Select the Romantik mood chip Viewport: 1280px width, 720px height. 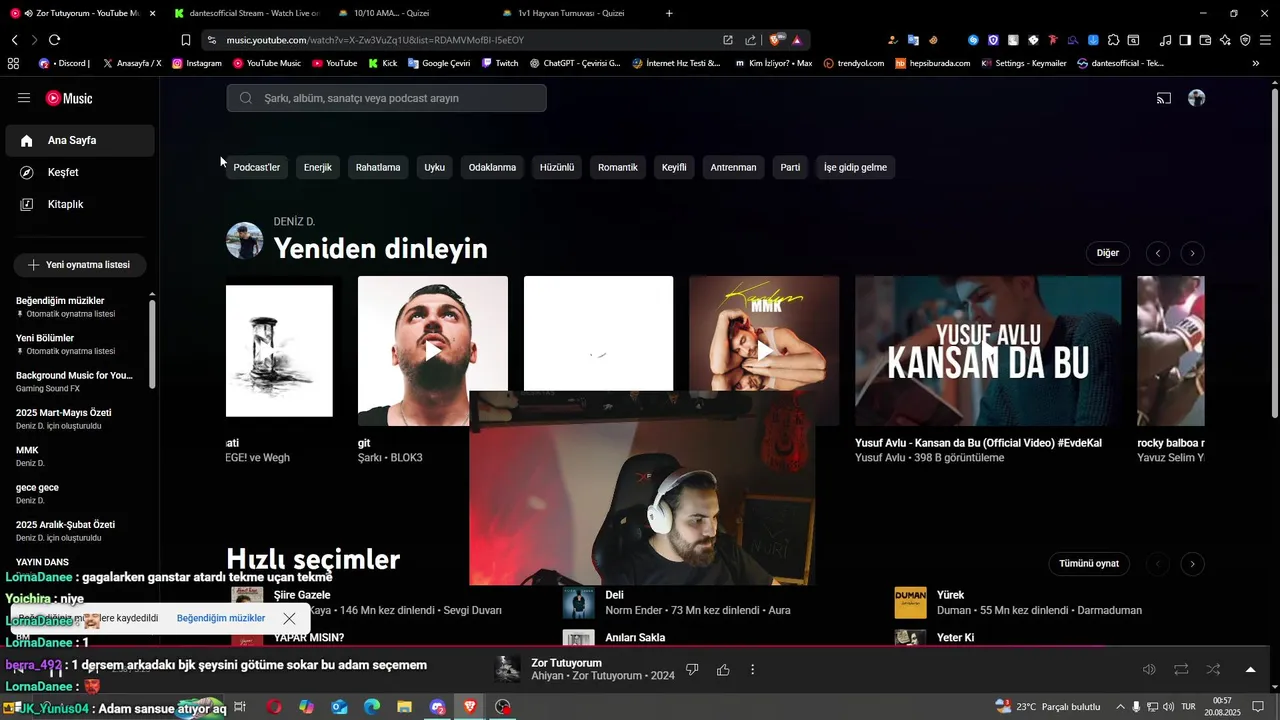pos(618,167)
